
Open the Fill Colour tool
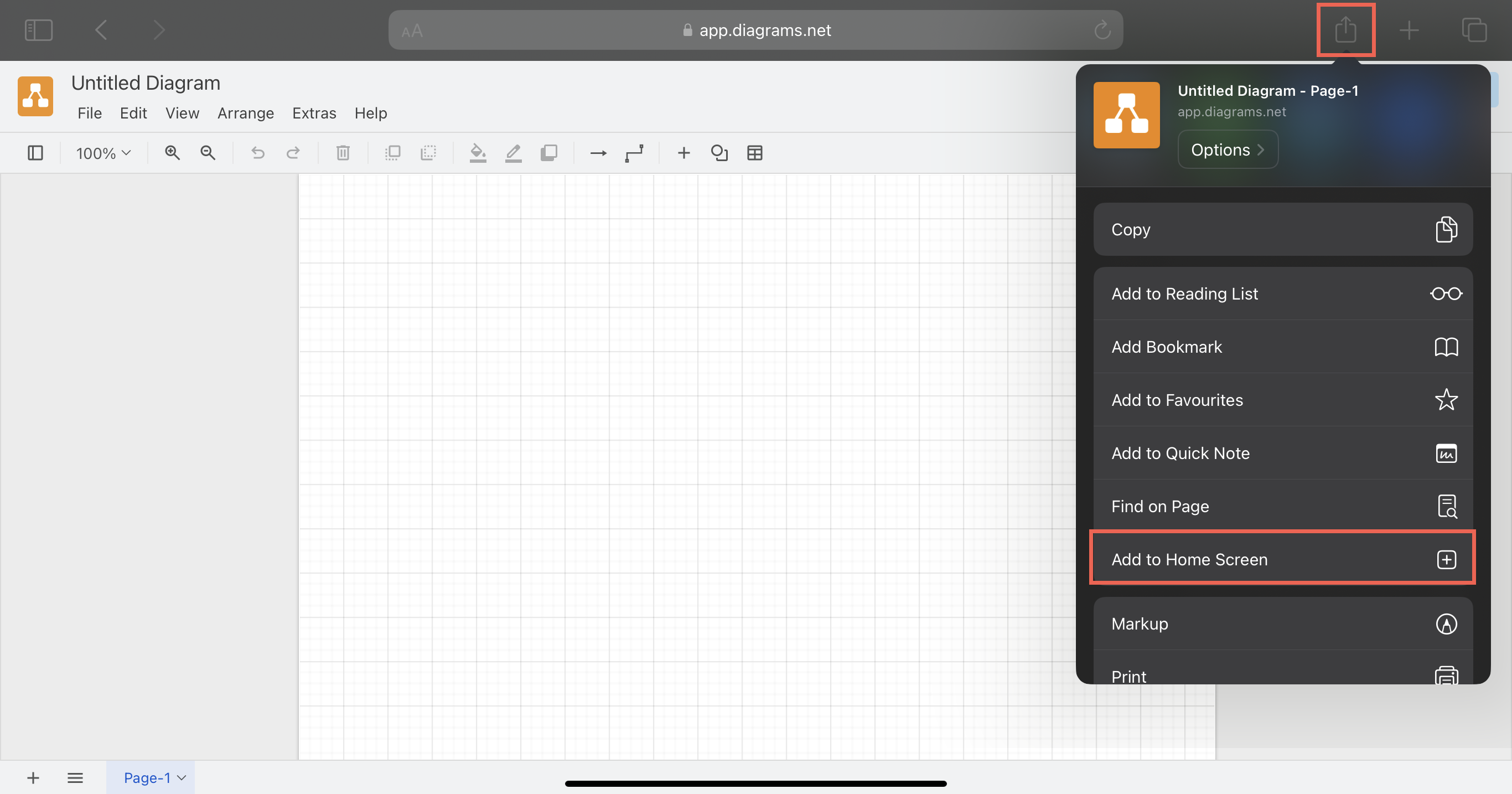pos(478,153)
